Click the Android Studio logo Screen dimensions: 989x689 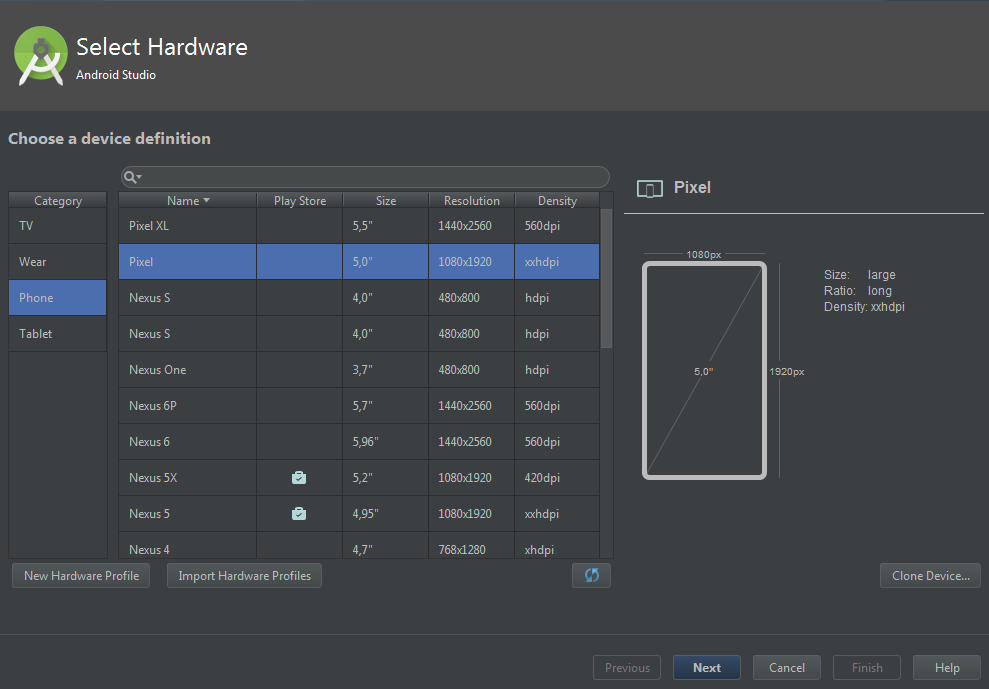pyautogui.click(x=41, y=55)
